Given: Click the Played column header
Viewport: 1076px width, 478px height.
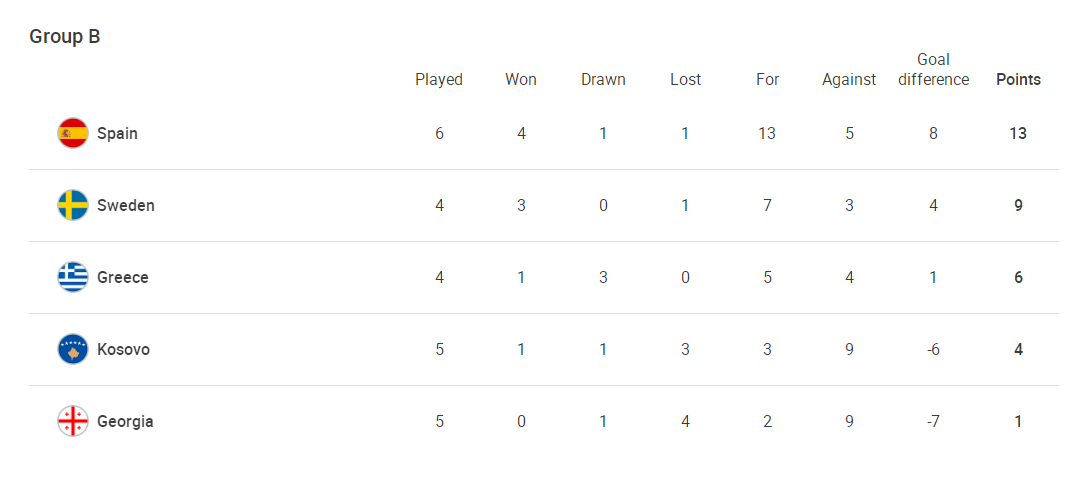Looking at the screenshot, I should (439, 79).
